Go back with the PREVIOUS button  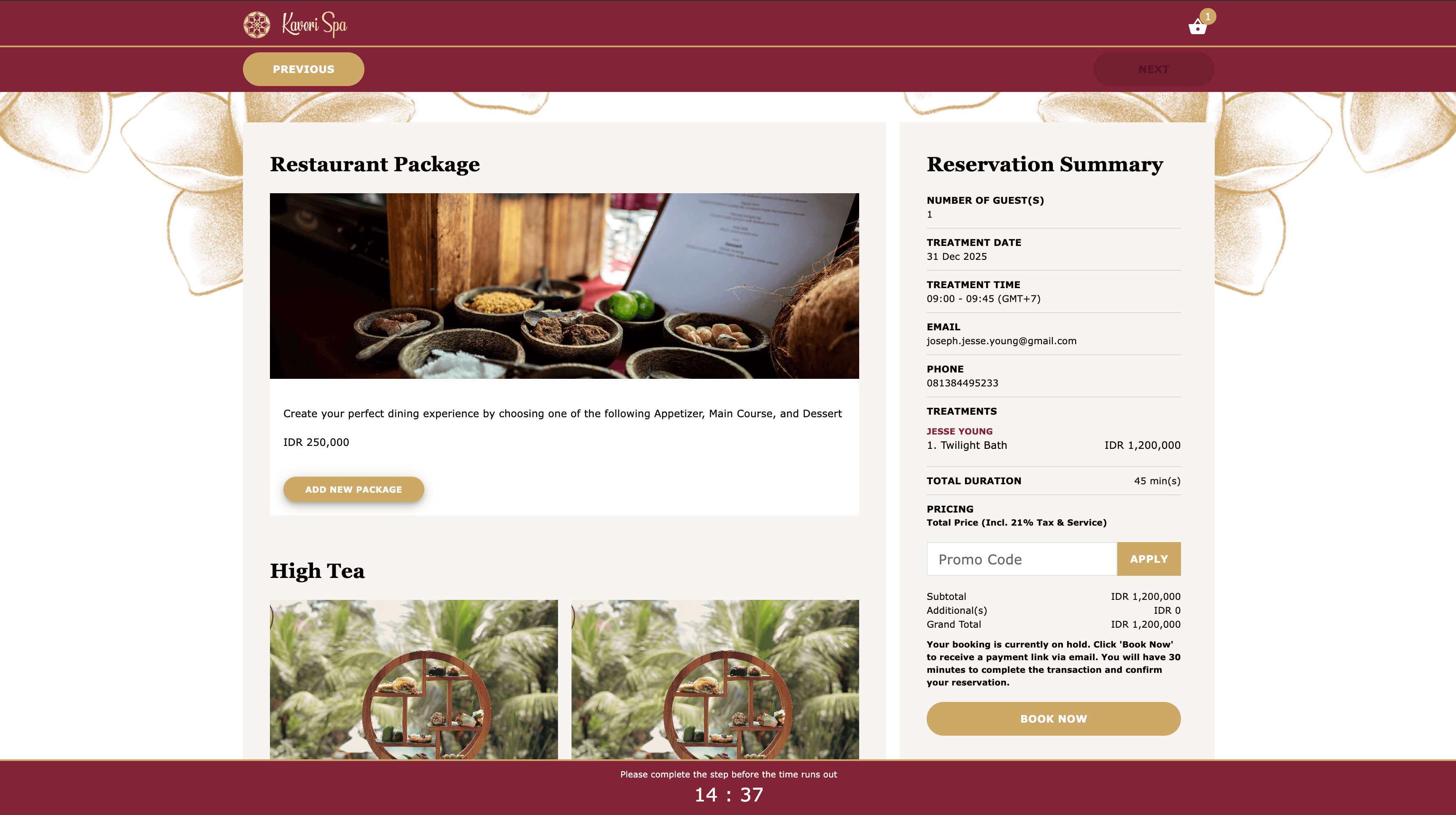(x=304, y=69)
